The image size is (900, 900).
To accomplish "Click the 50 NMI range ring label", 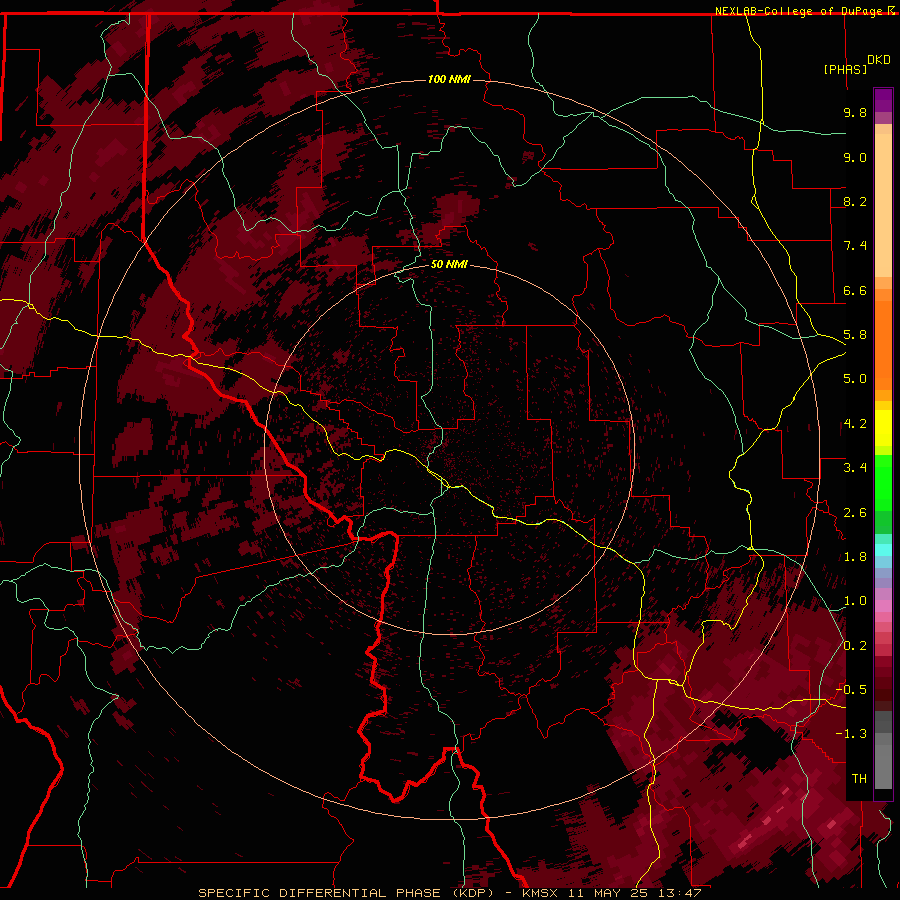I will tap(449, 265).
